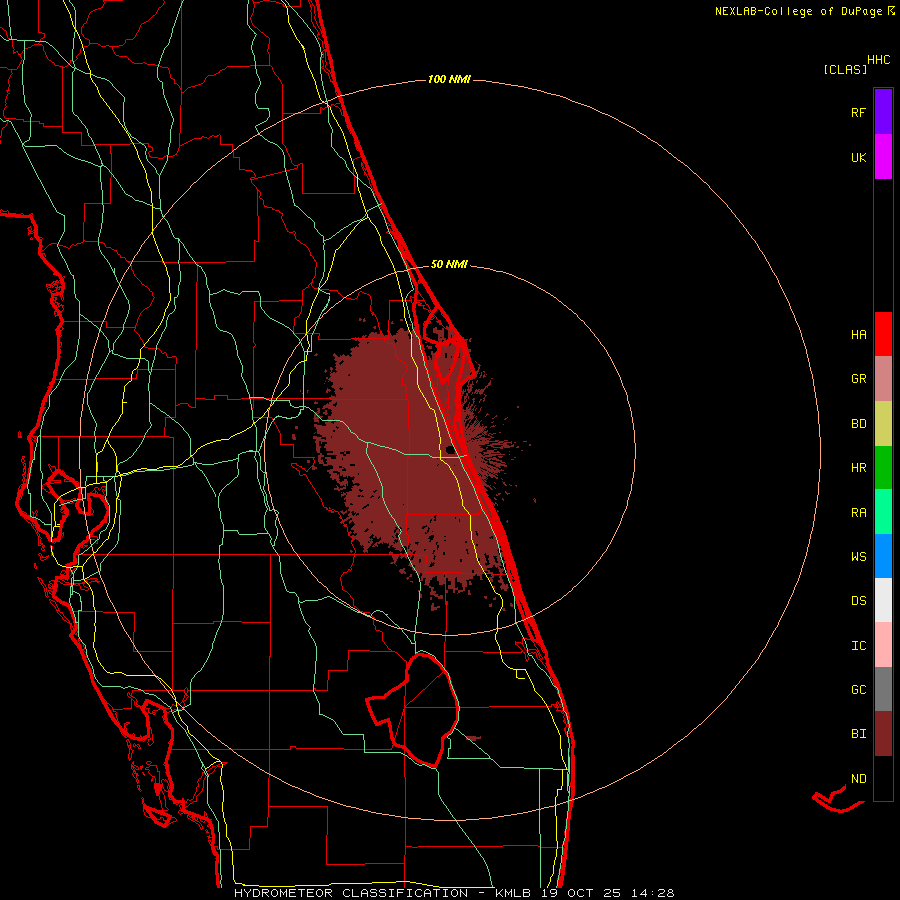Click the small brown echo east of Lake Okeechobee
This screenshot has width=900, height=900.
point(473,738)
